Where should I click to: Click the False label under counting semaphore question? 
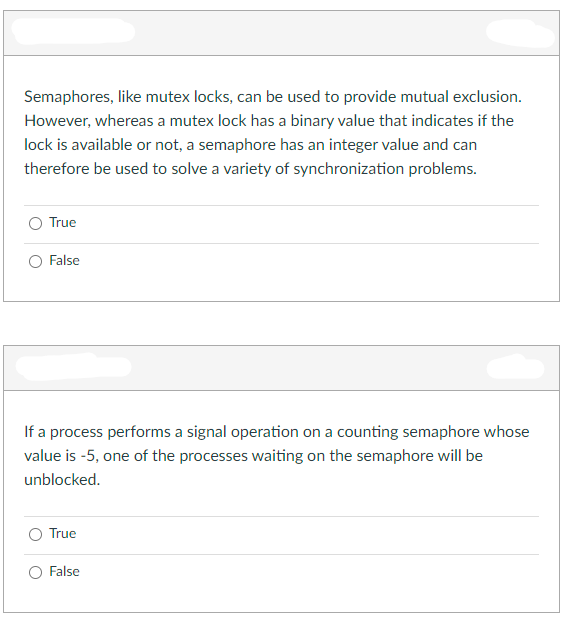click(64, 571)
